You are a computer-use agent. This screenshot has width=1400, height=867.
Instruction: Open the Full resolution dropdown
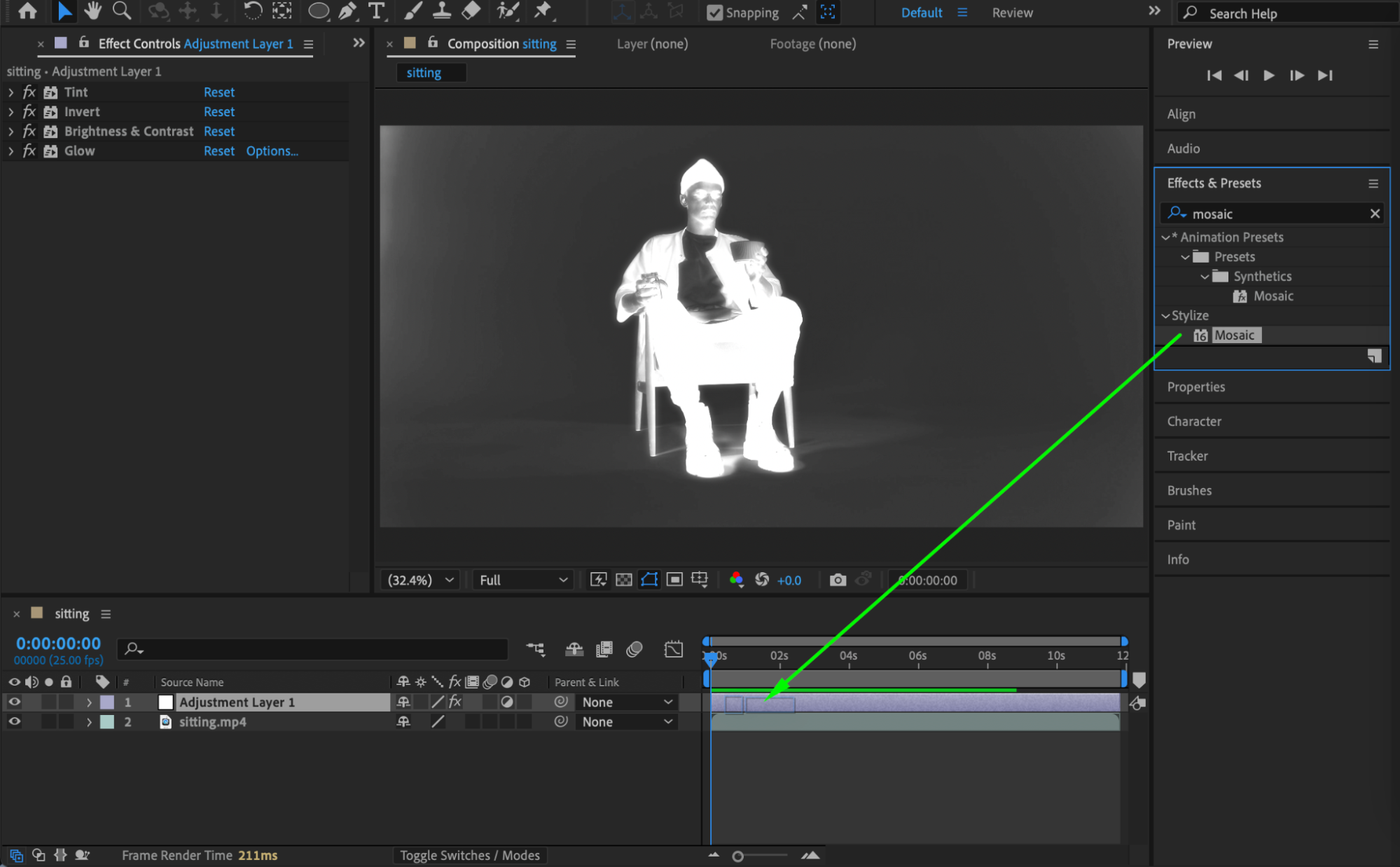pyautogui.click(x=522, y=580)
